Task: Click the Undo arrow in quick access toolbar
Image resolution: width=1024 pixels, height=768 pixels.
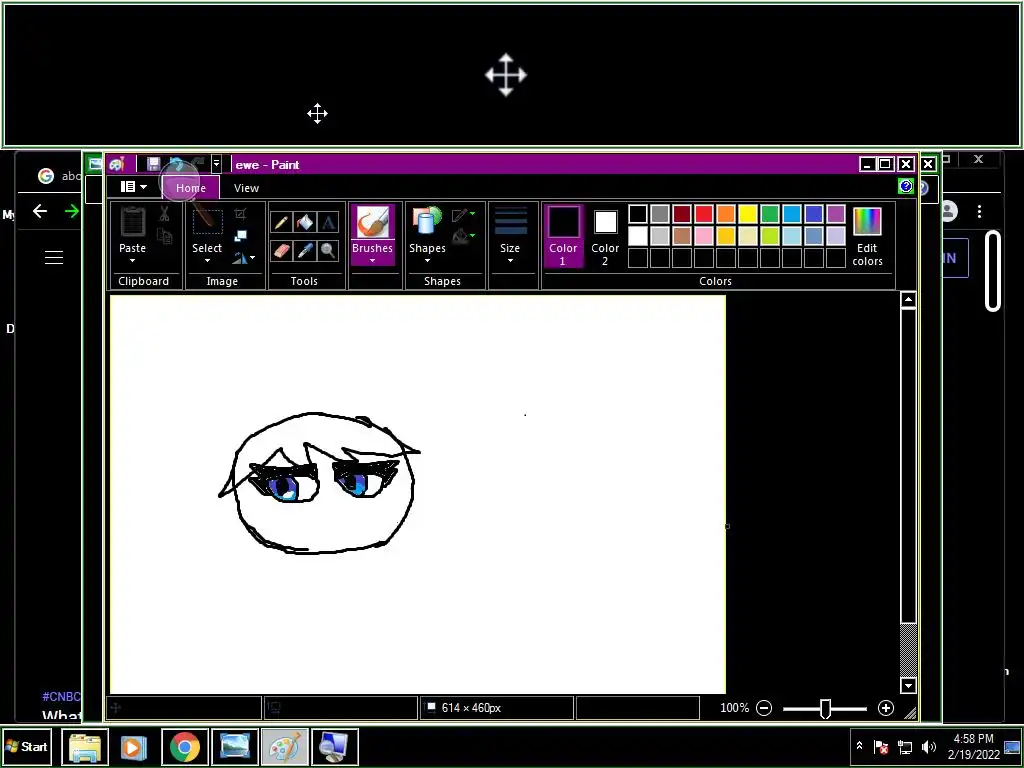Action: pos(176,164)
